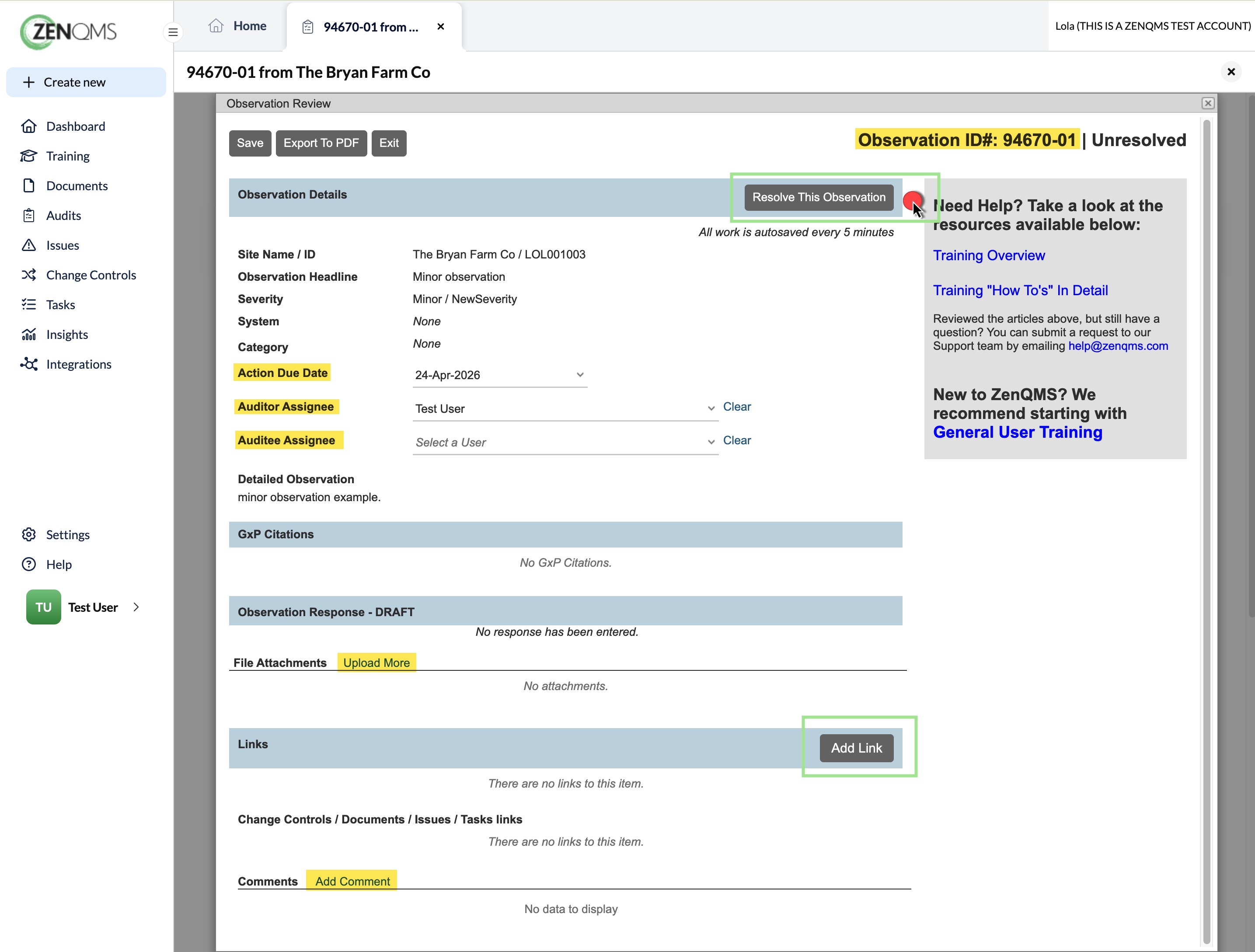
Task: Clear the Auditor Assignee field
Action: click(736, 407)
